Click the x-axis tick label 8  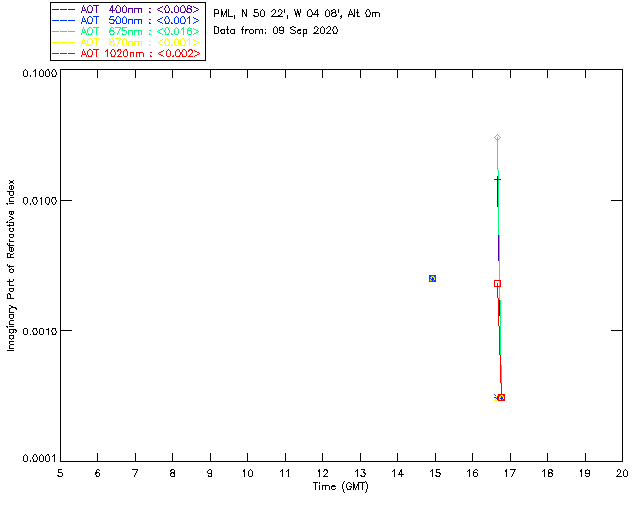pos(173,473)
